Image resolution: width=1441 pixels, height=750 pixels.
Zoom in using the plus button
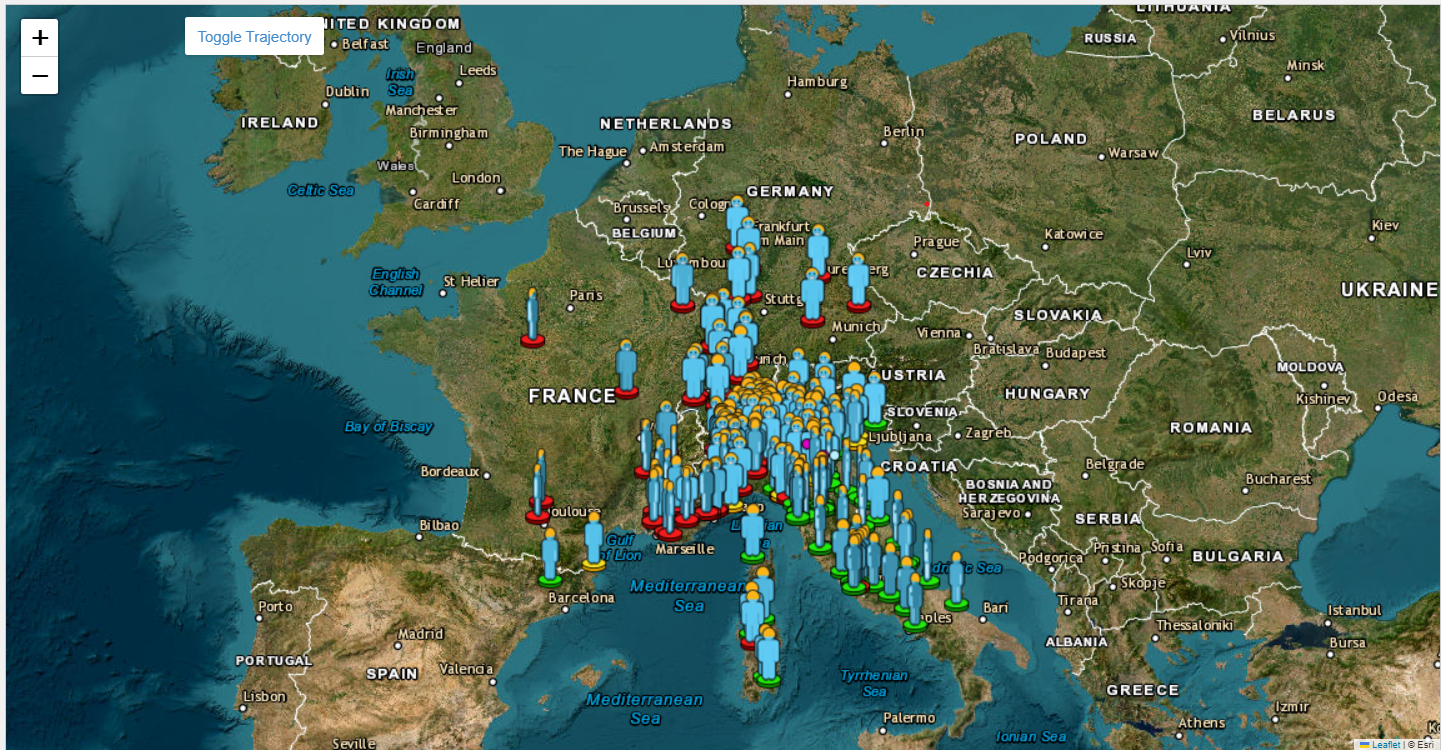39,37
